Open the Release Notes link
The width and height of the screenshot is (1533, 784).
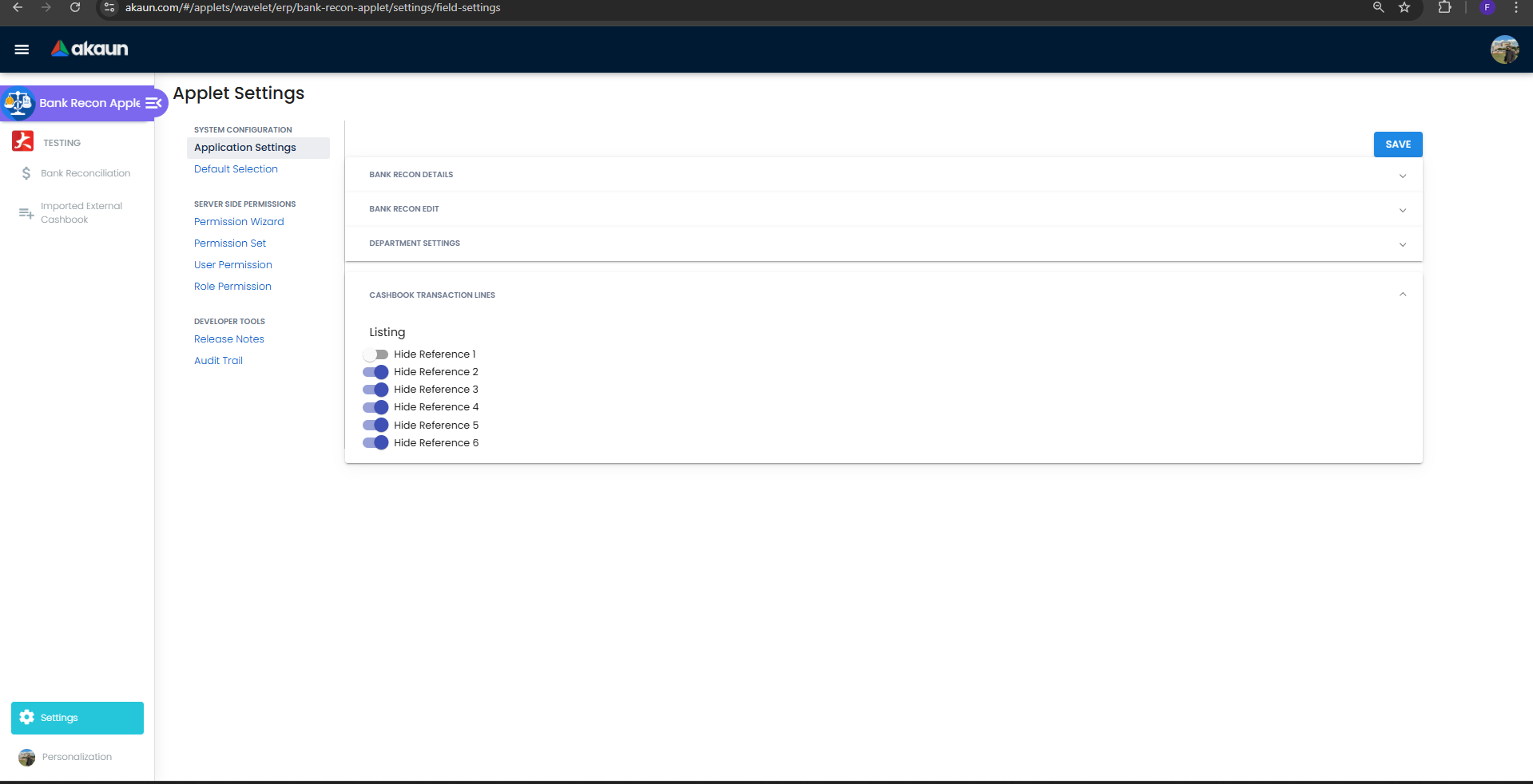[x=228, y=339]
